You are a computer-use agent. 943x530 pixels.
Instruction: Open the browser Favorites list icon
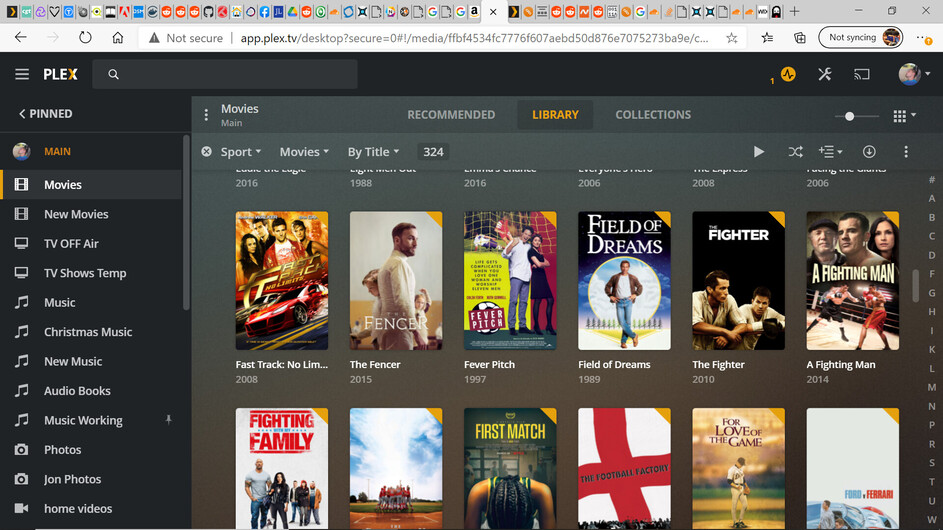click(767, 38)
